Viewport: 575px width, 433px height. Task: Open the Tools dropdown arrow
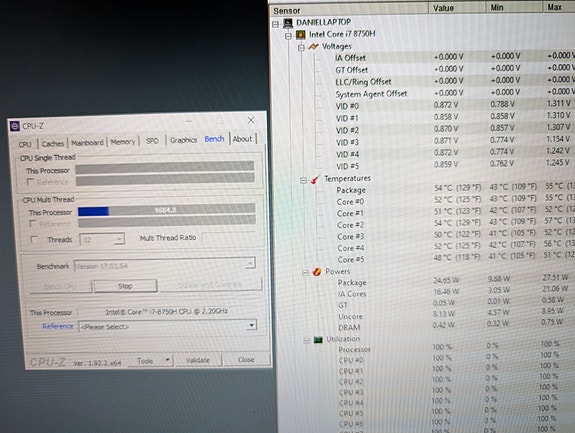point(168,360)
